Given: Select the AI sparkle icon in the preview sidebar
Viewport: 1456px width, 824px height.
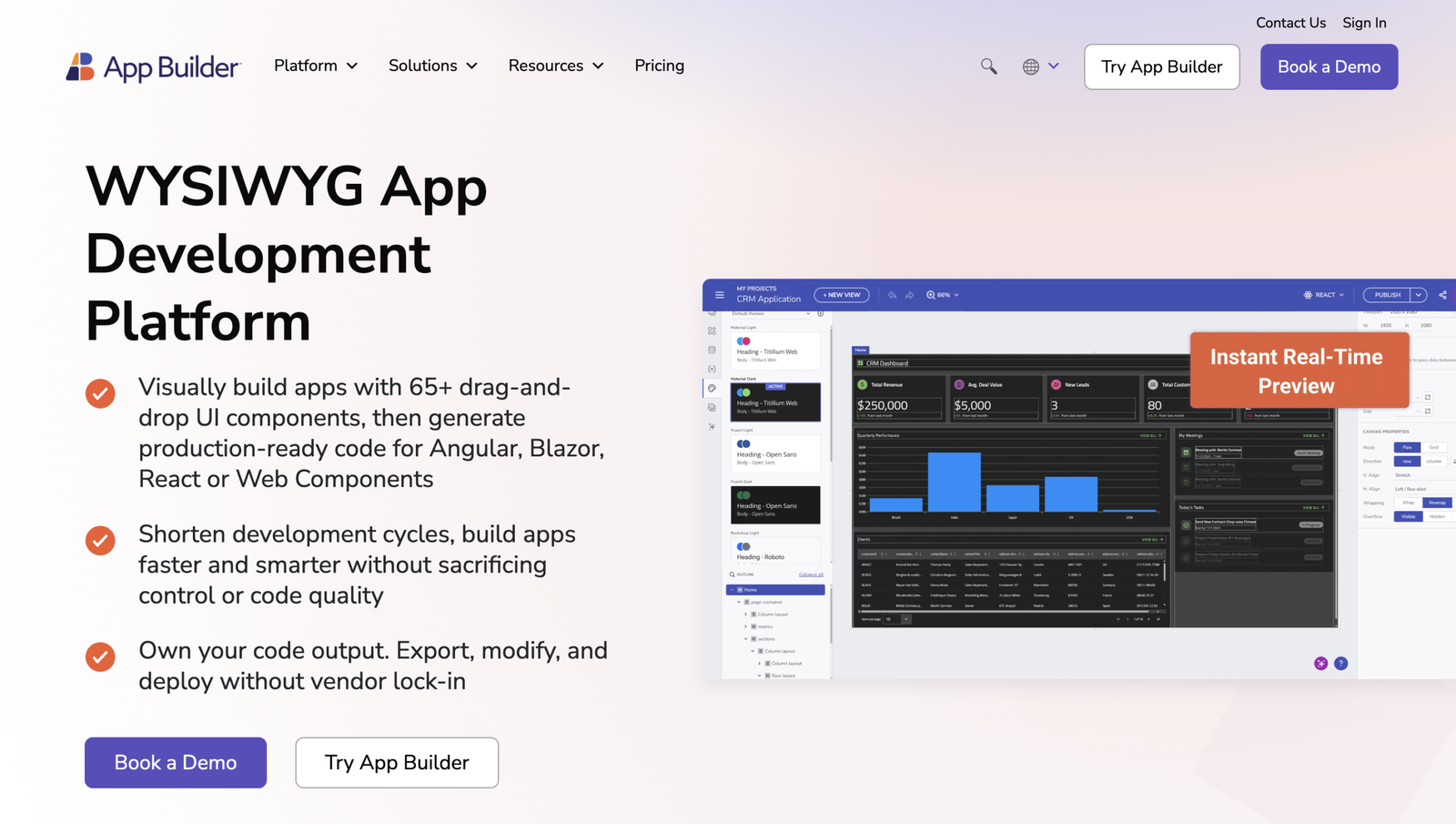Looking at the screenshot, I should click(x=712, y=426).
